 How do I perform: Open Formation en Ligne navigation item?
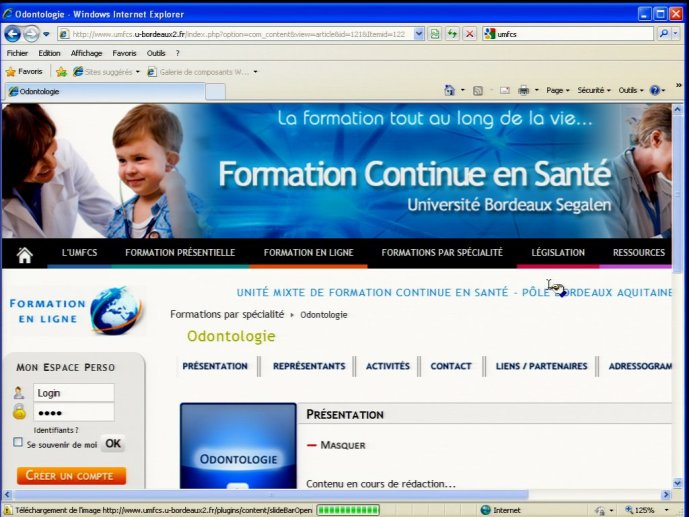[x=308, y=253]
